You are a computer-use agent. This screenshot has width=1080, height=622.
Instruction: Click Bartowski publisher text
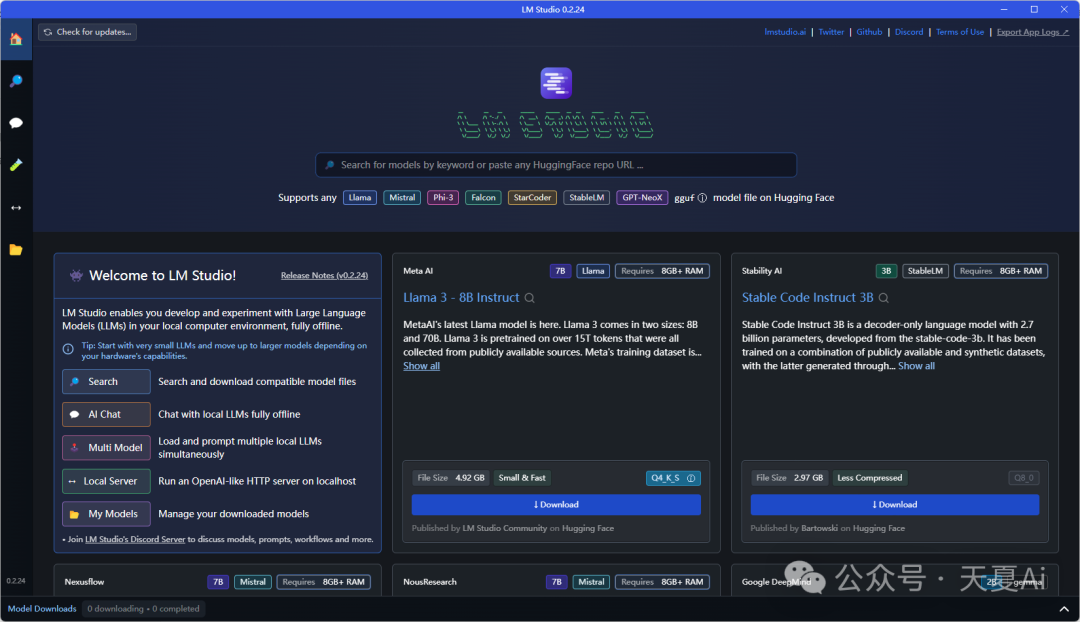[819, 528]
